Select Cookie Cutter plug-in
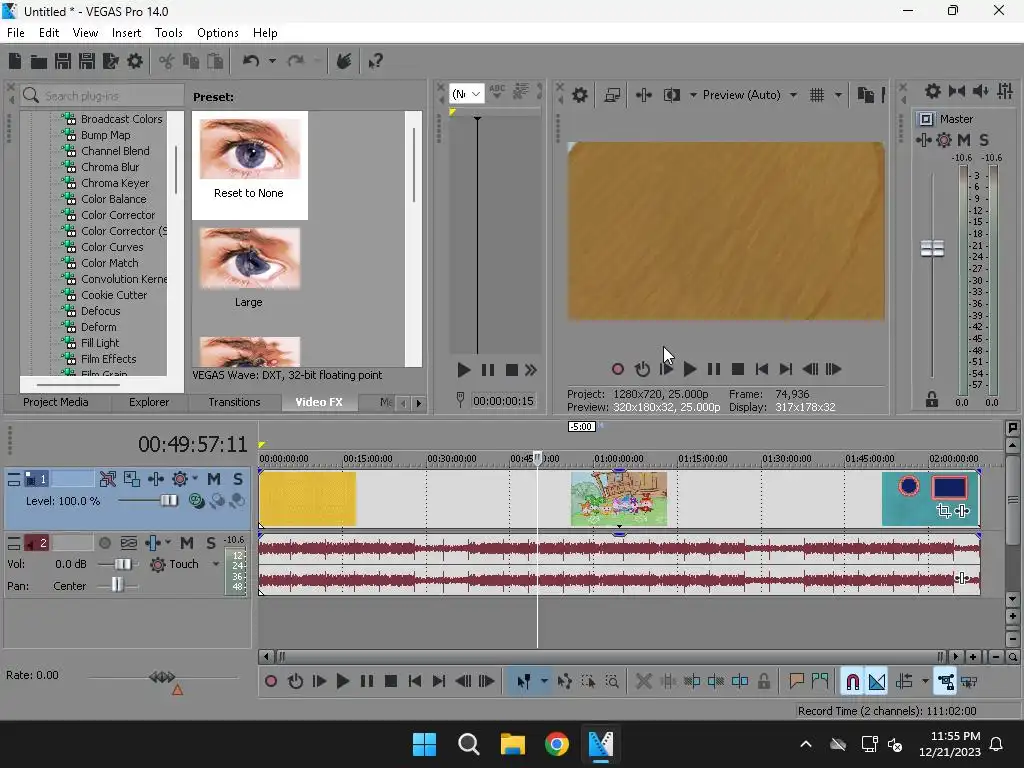The width and height of the screenshot is (1024, 768). 114,295
